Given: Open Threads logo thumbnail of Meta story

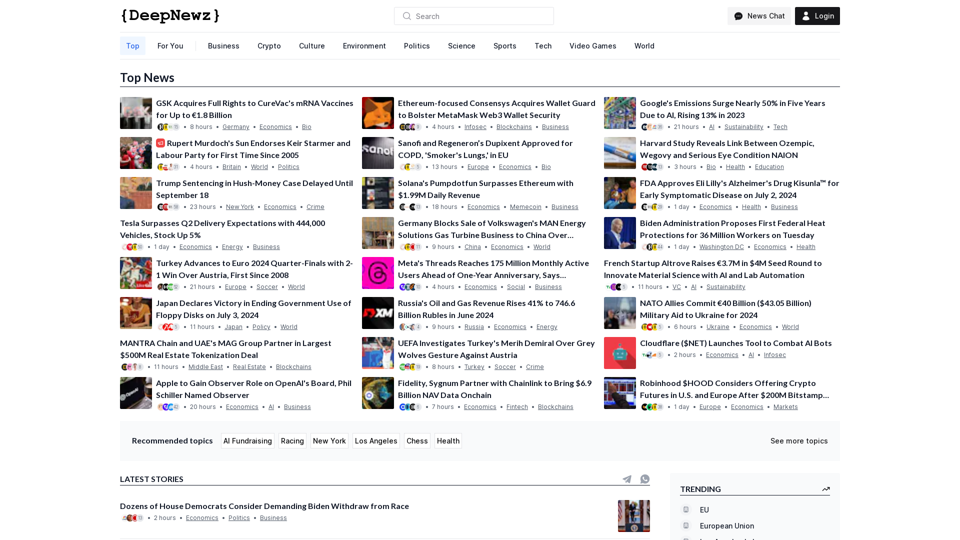Looking at the screenshot, I should click(378, 273).
